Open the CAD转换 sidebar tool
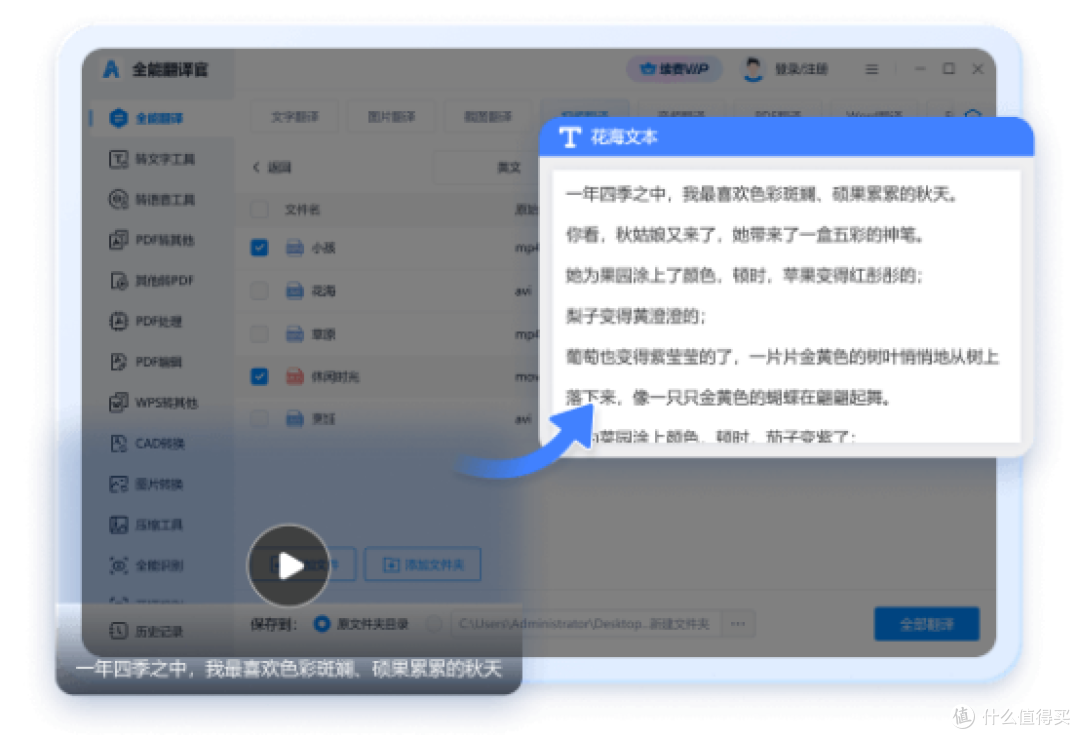1080x739 pixels. point(147,443)
